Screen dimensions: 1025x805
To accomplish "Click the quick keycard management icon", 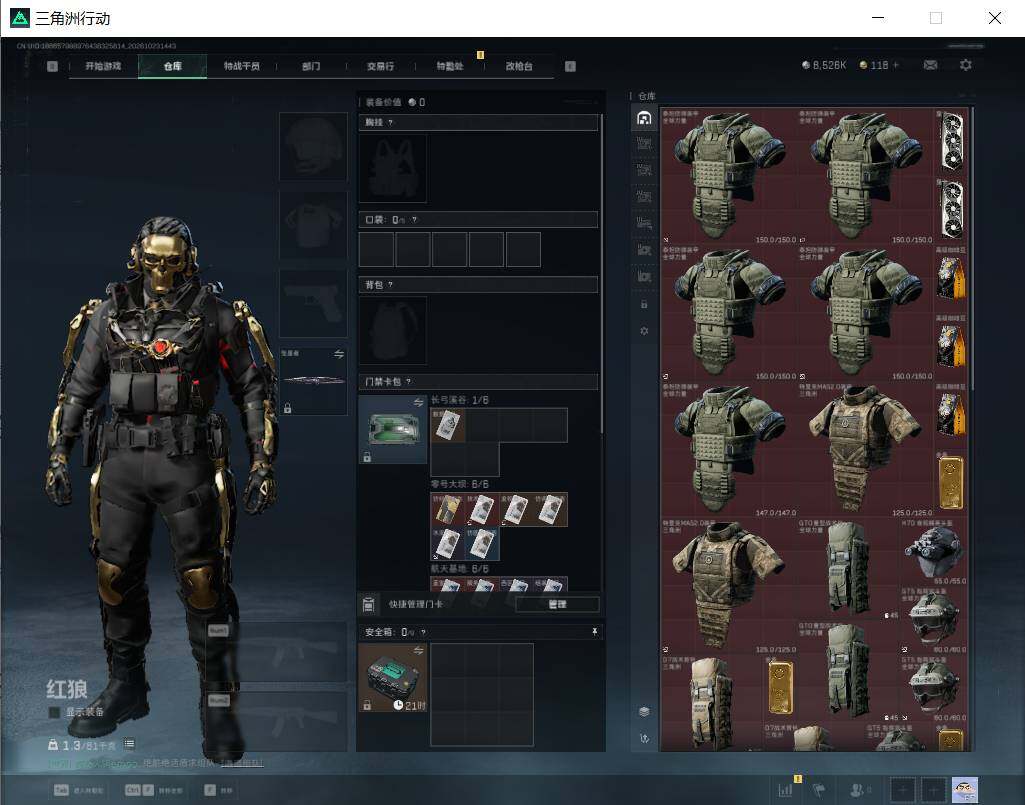I will pos(368,604).
